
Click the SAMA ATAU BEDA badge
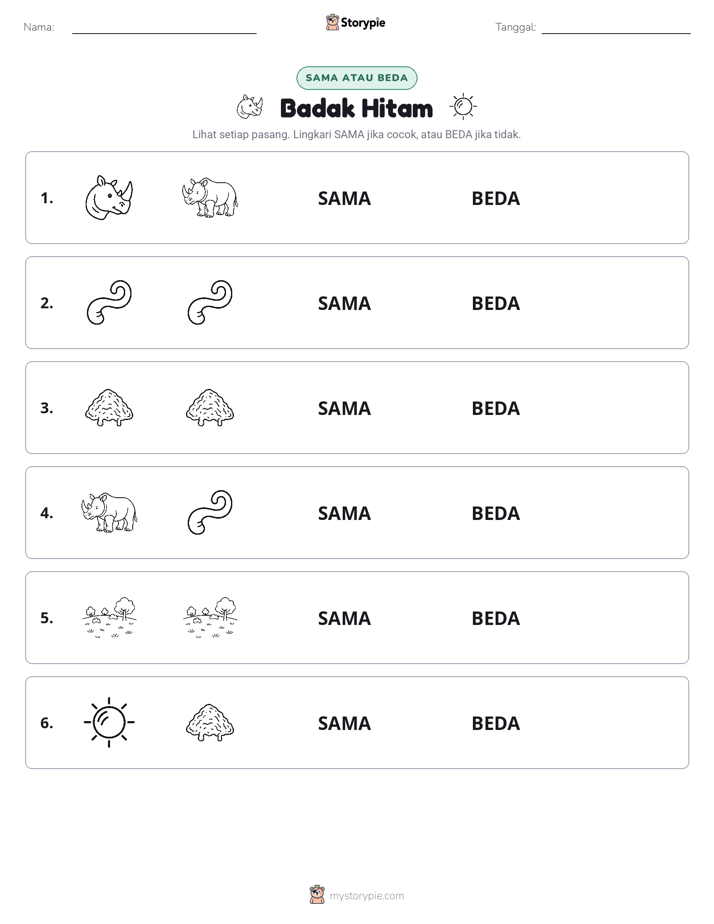(356, 78)
